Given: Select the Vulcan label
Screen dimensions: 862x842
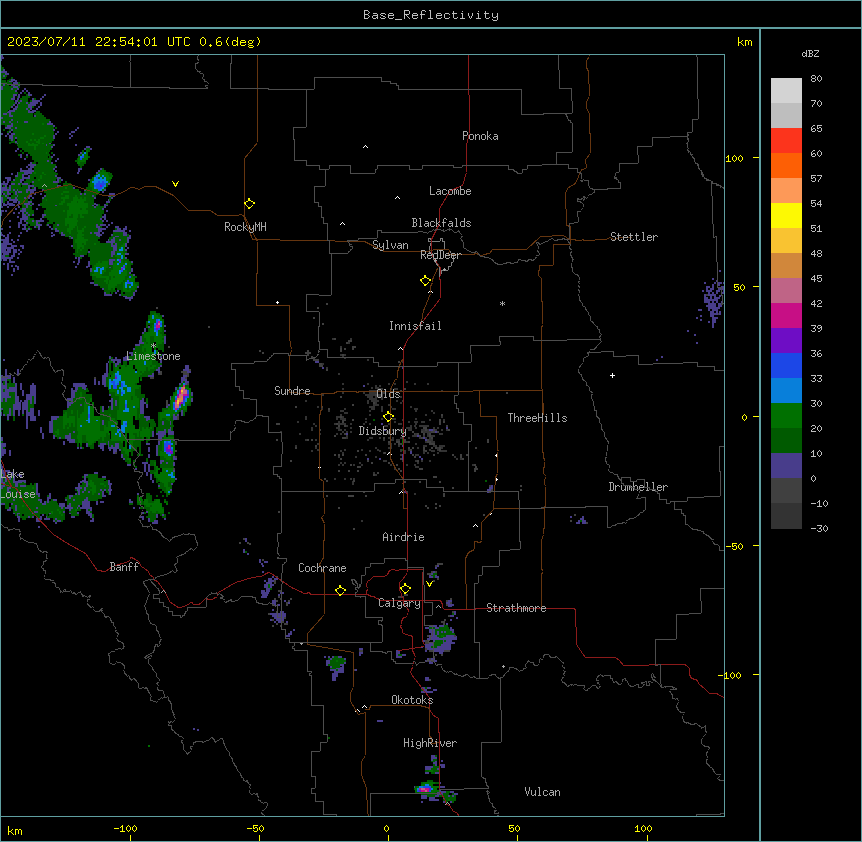Looking at the screenshot, I should tap(542, 792).
